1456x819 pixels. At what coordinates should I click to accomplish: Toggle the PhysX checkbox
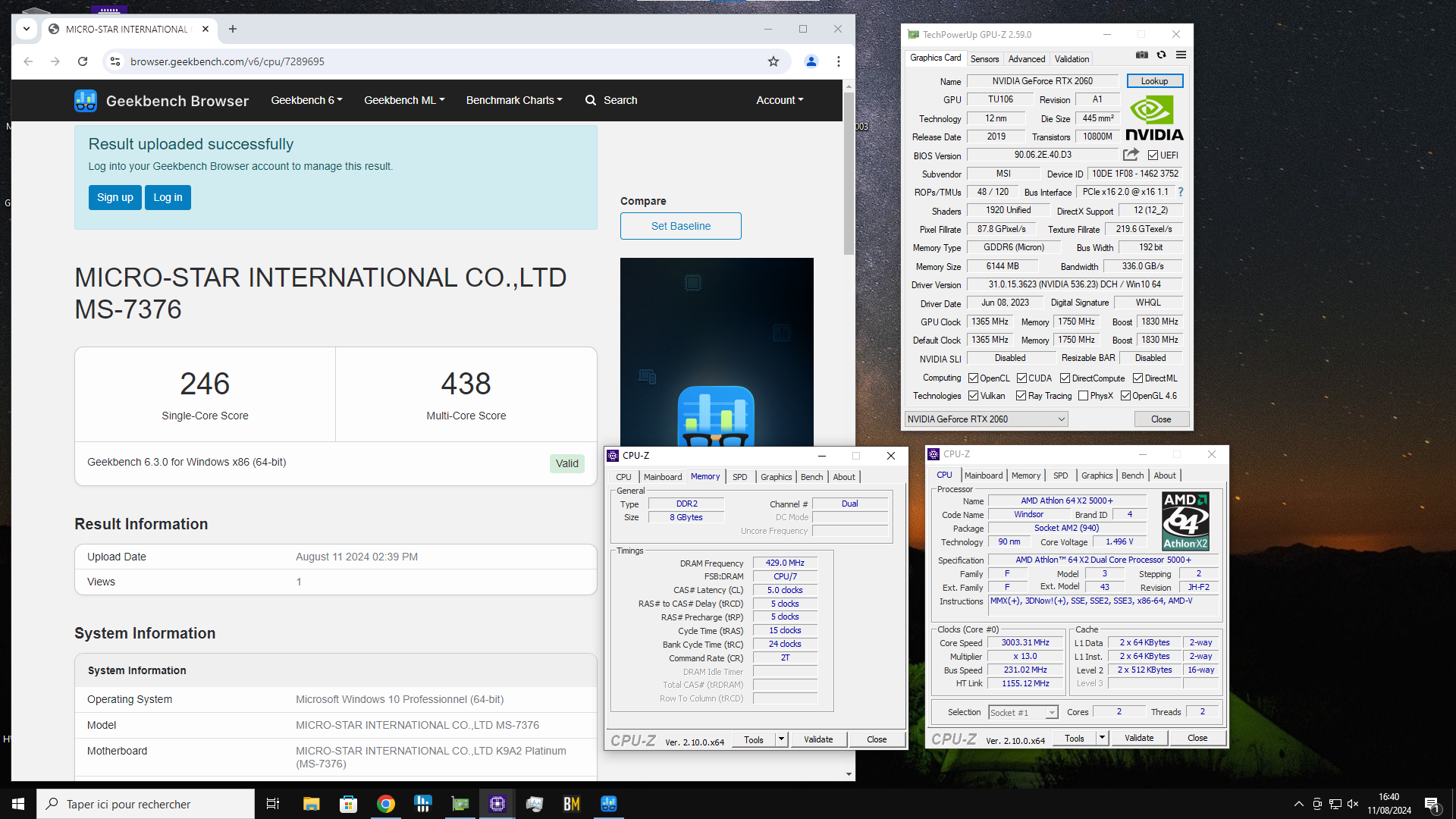pyautogui.click(x=1083, y=396)
